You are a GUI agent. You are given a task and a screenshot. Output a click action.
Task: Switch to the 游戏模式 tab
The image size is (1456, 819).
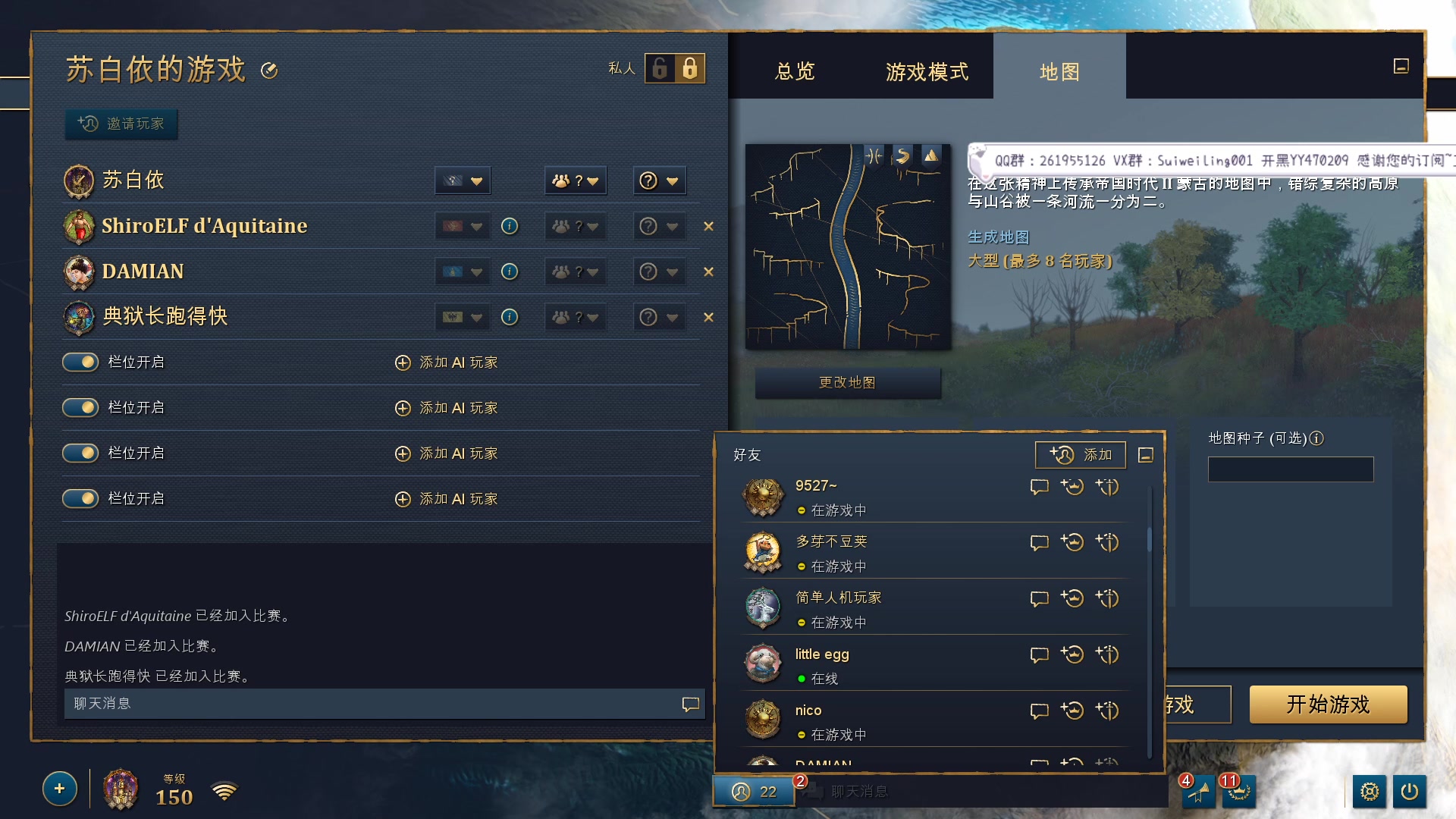(927, 71)
